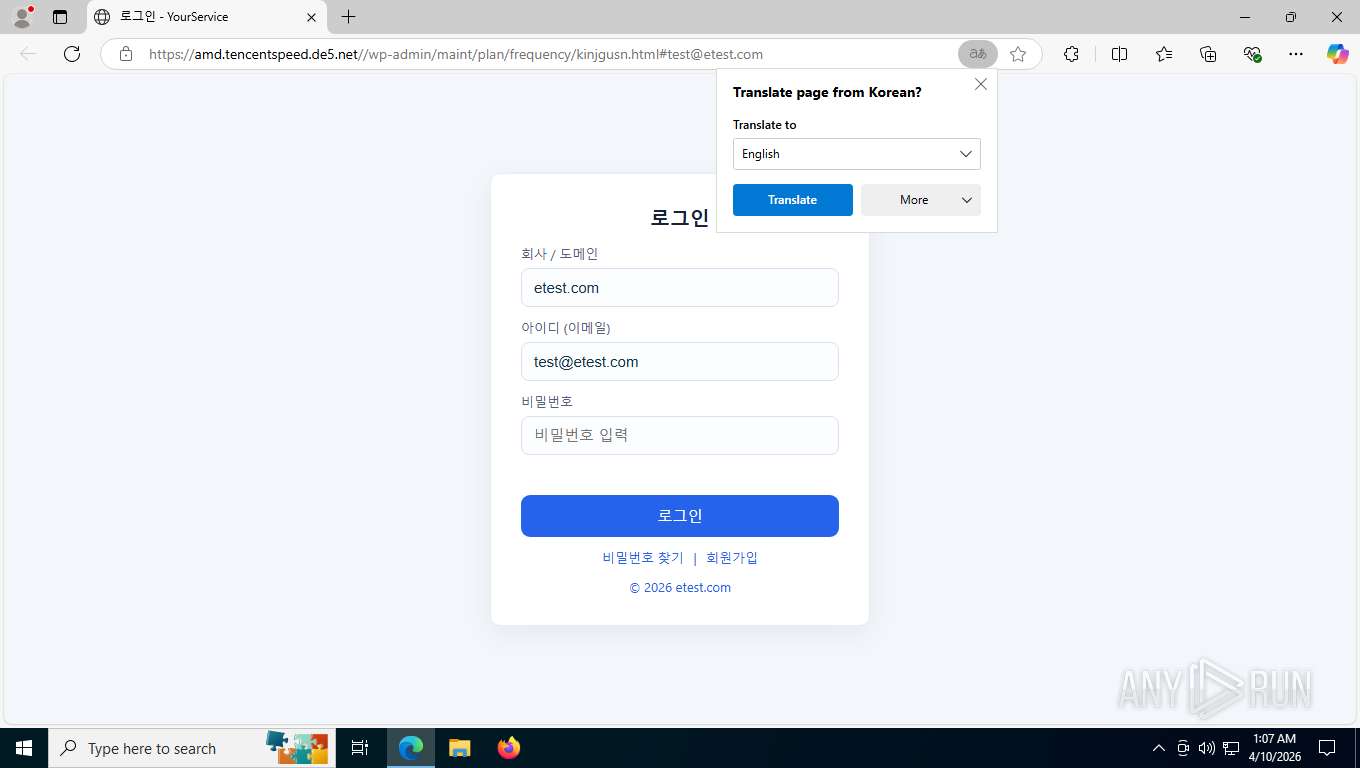Viewport: 1360px width, 768px height.
Task: Open the Extensions puzzle icon
Action: [1071, 54]
